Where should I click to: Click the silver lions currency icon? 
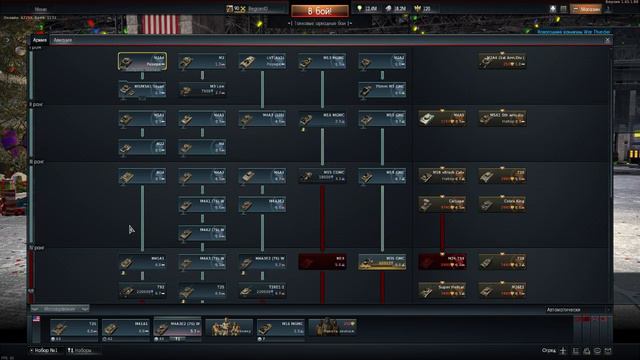(389, 9)
